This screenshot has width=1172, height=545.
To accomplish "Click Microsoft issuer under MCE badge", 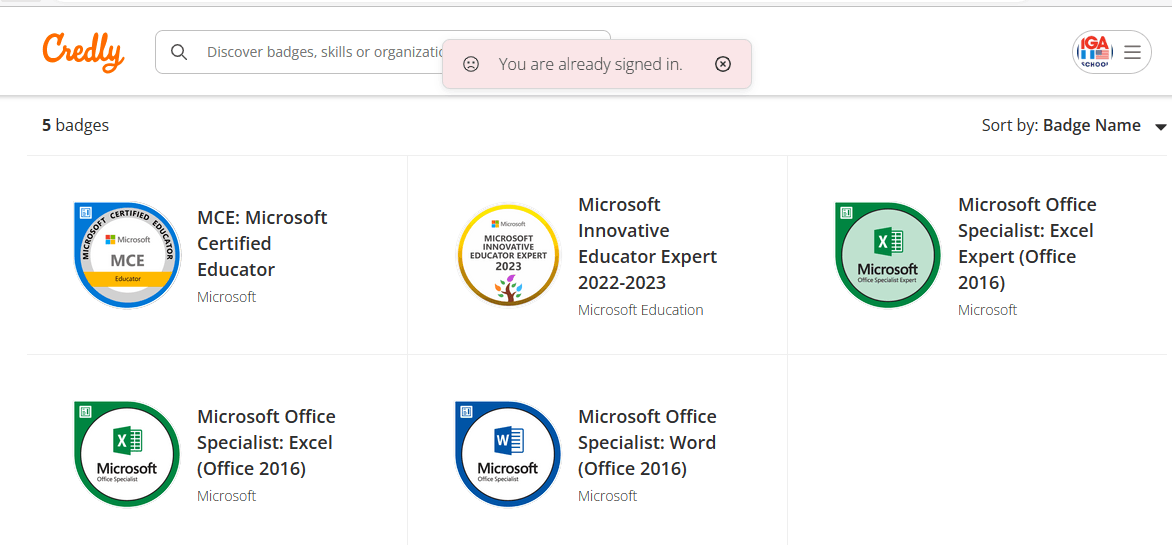I will point(226,298).
